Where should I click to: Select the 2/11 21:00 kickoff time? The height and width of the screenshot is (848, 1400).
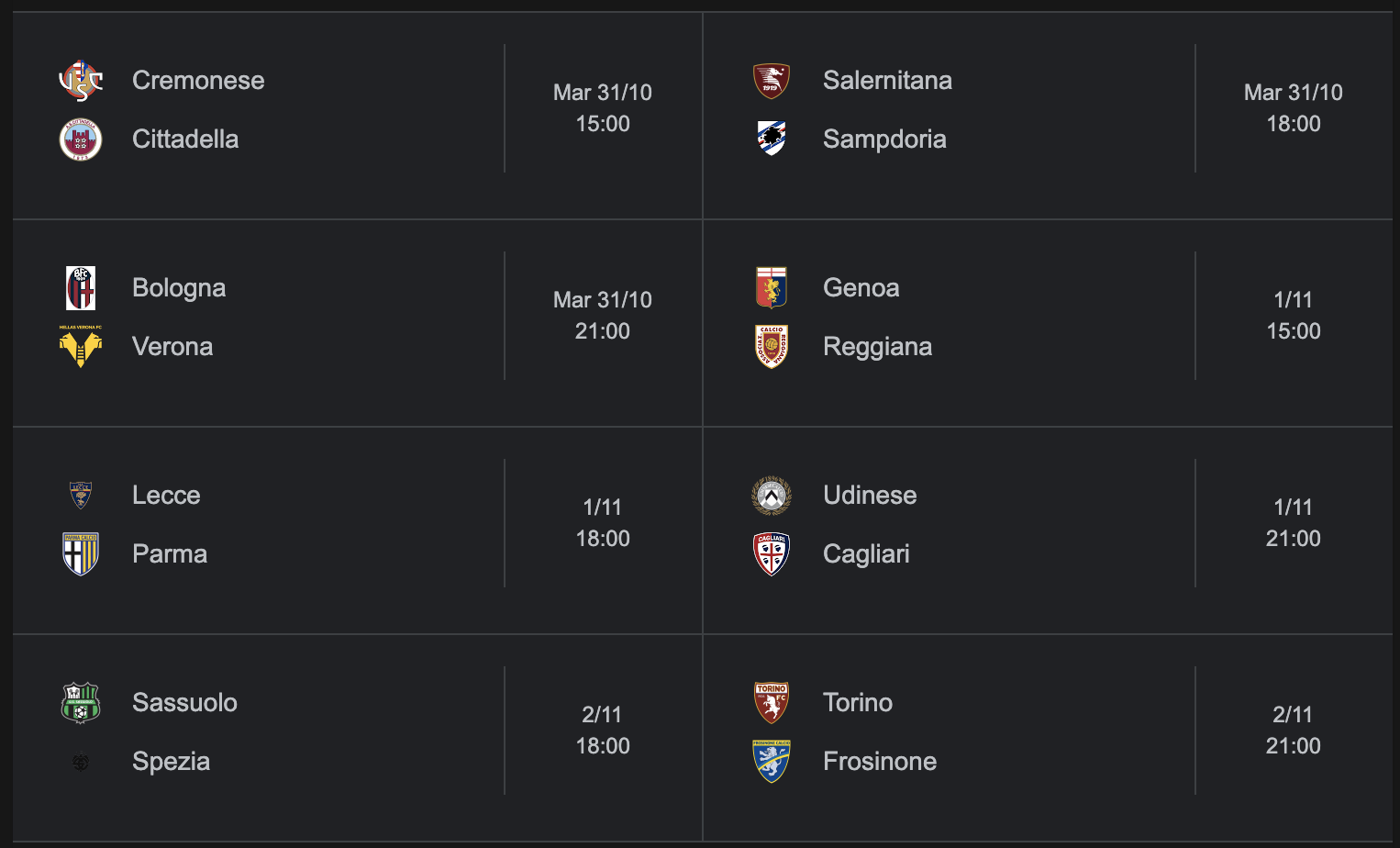coord(1294,731)
